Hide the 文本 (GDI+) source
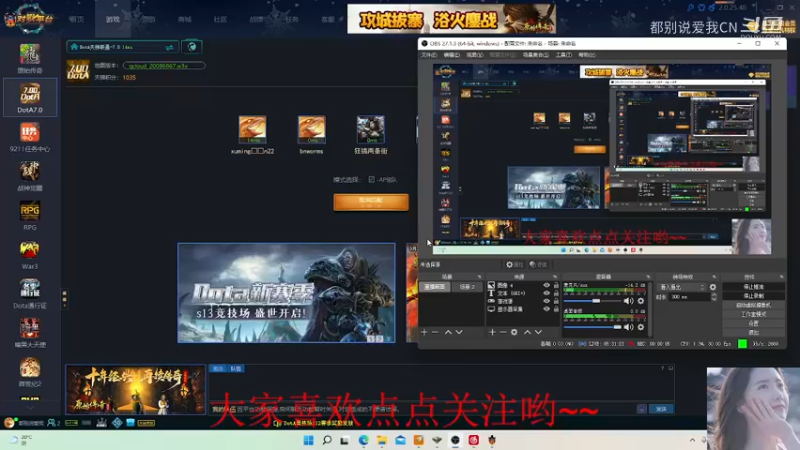This screenshot has height=450, width=800. [546, 293]
